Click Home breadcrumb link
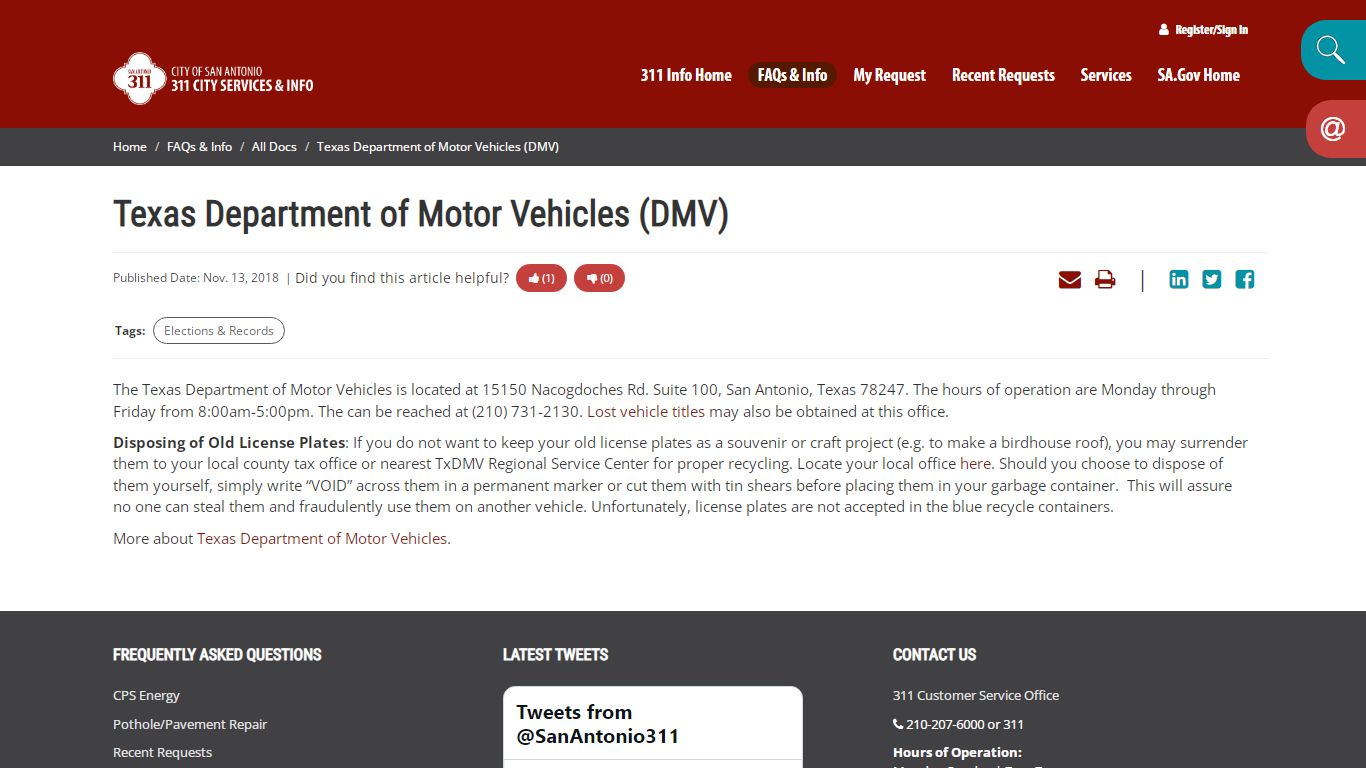1366x768 pixels. tap(130, 146)
